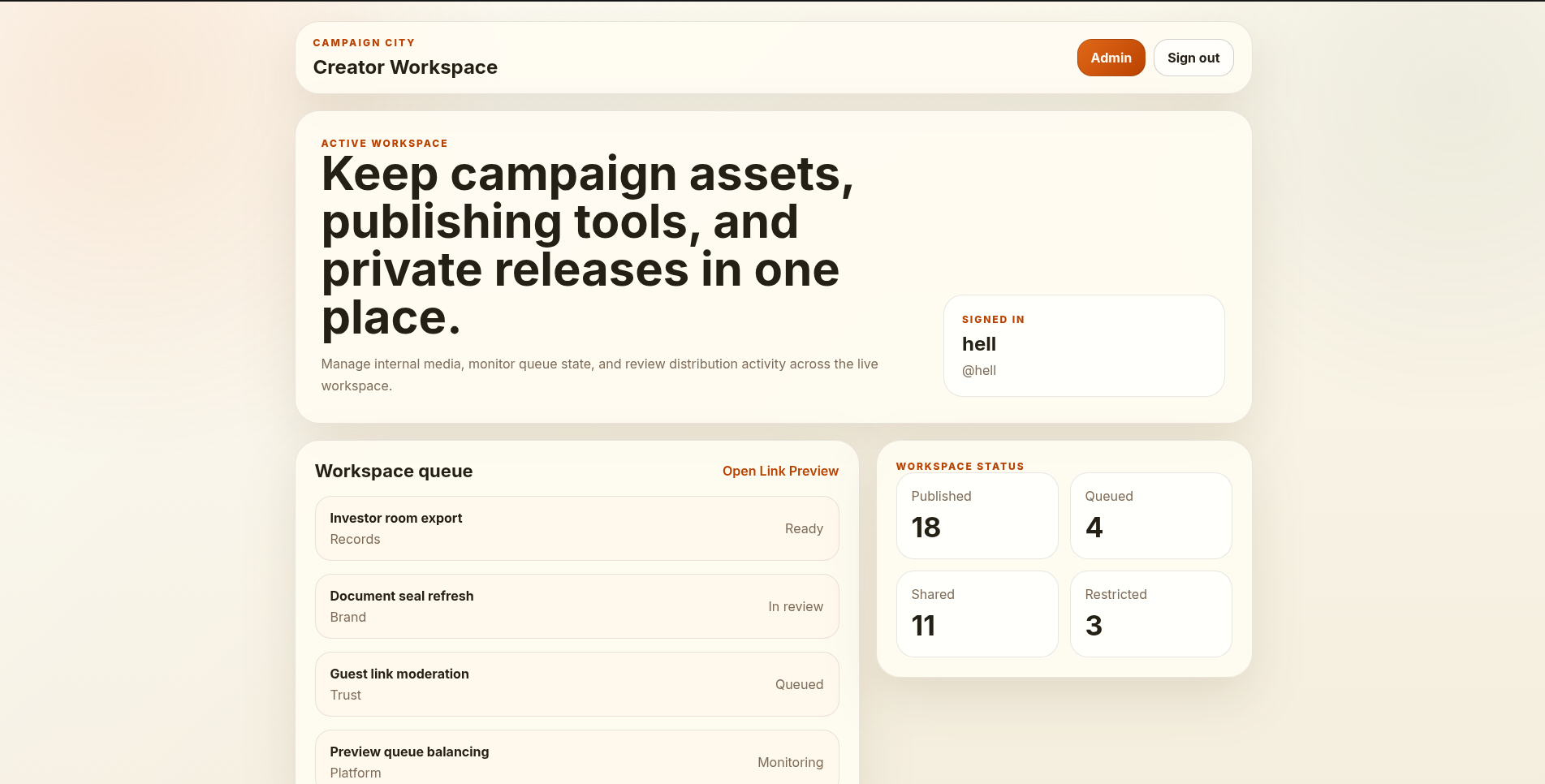Open the Restricted status card
The image size is (1545, 784).
(1150, 614)
